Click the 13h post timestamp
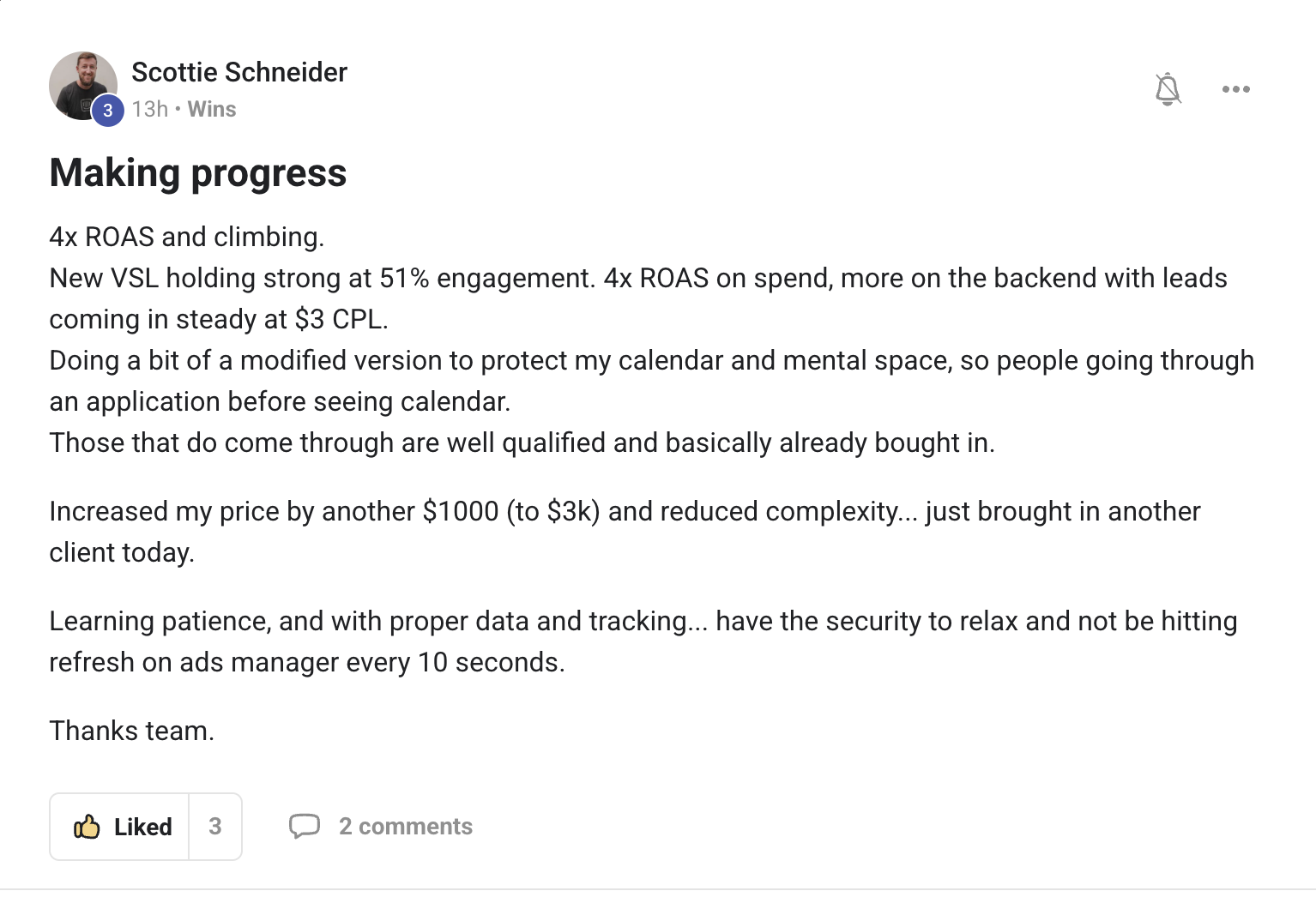 click(x=149, y=109)
